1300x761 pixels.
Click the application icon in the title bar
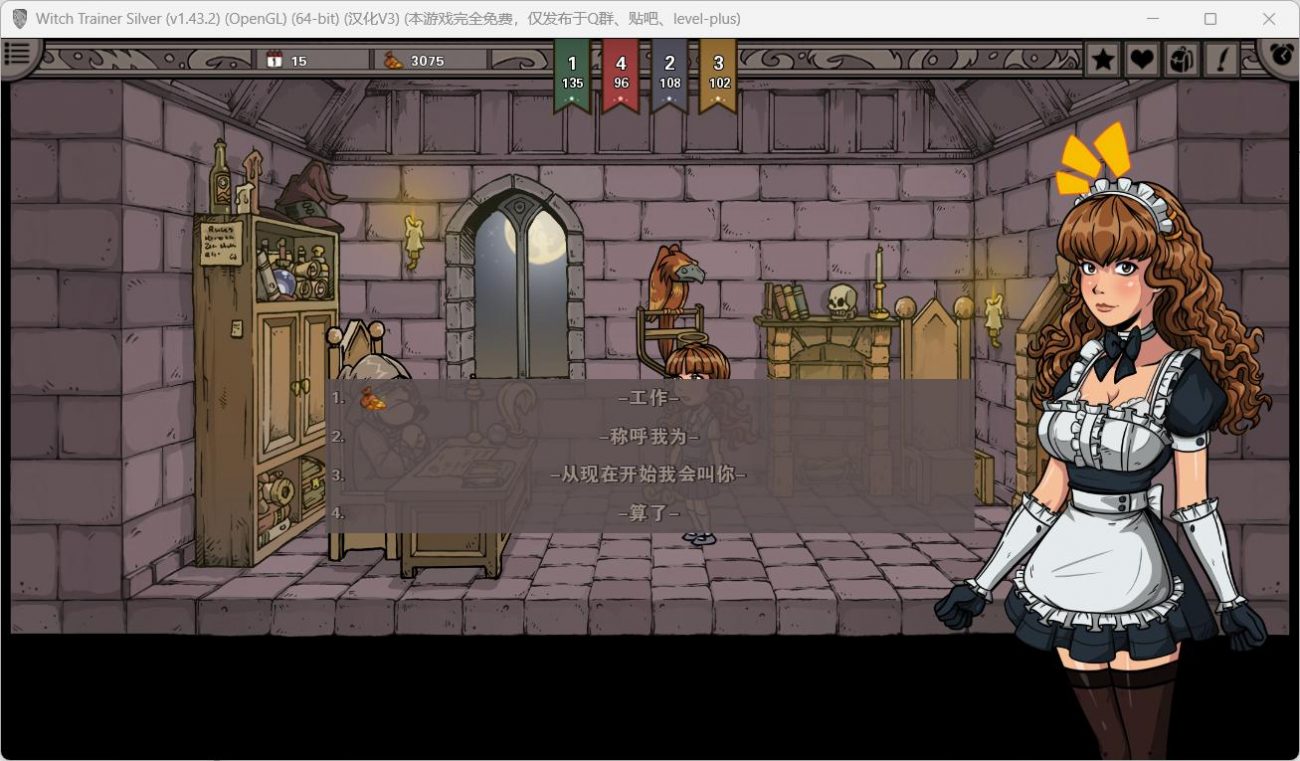click(19, 19)
